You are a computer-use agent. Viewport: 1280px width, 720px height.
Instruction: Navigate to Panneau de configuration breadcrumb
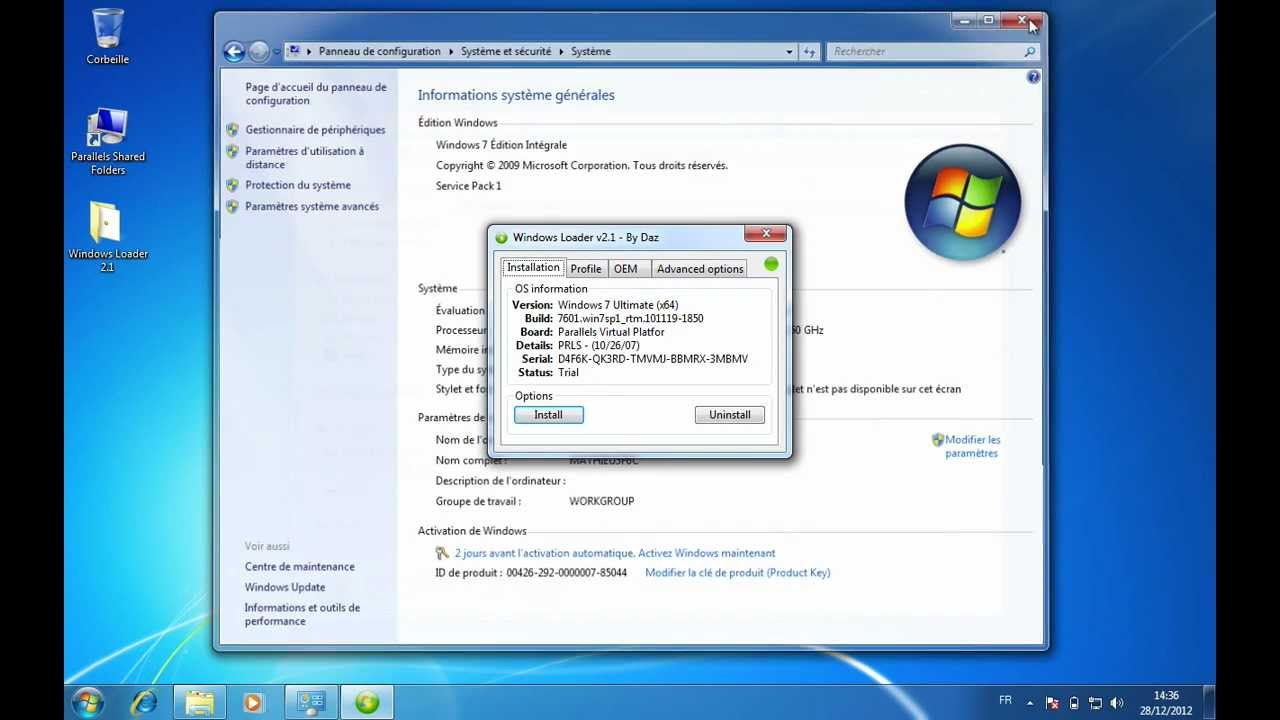[x=379, y=51]
